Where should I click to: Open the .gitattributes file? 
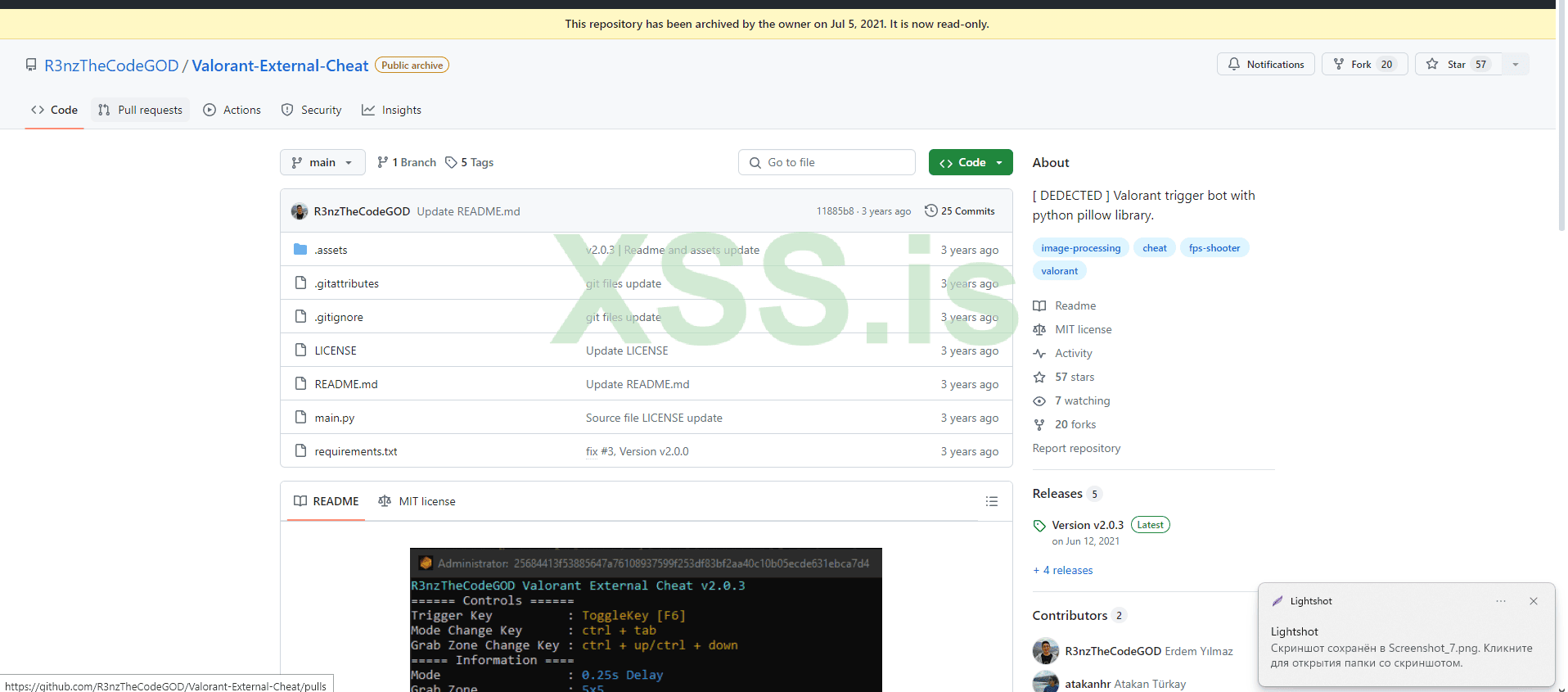[x=347, y=283]
